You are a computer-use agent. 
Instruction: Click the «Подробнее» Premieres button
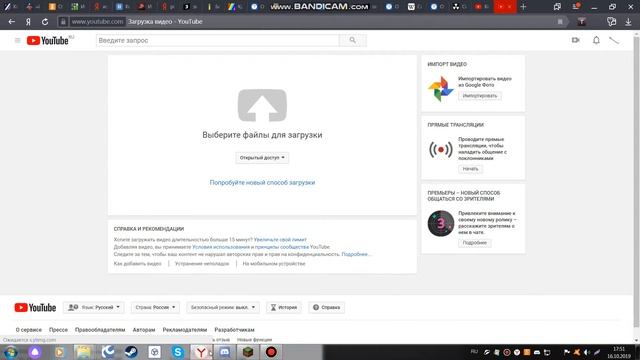click(x=475, y=243)
